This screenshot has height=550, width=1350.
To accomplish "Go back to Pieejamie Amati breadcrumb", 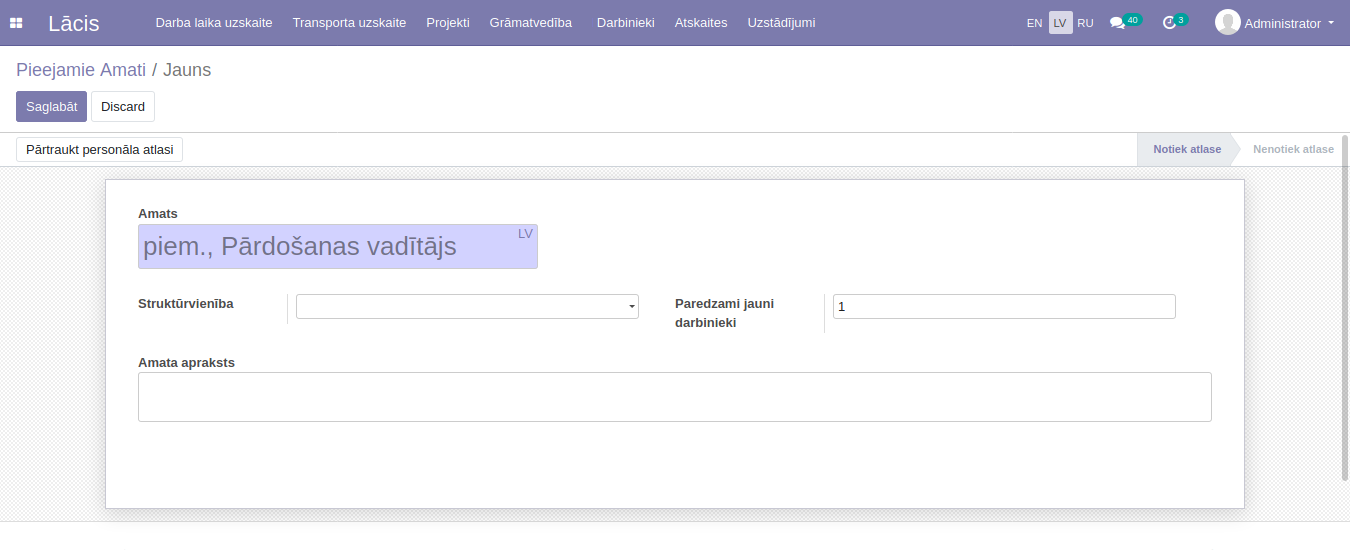I will [x=81, y=70].
